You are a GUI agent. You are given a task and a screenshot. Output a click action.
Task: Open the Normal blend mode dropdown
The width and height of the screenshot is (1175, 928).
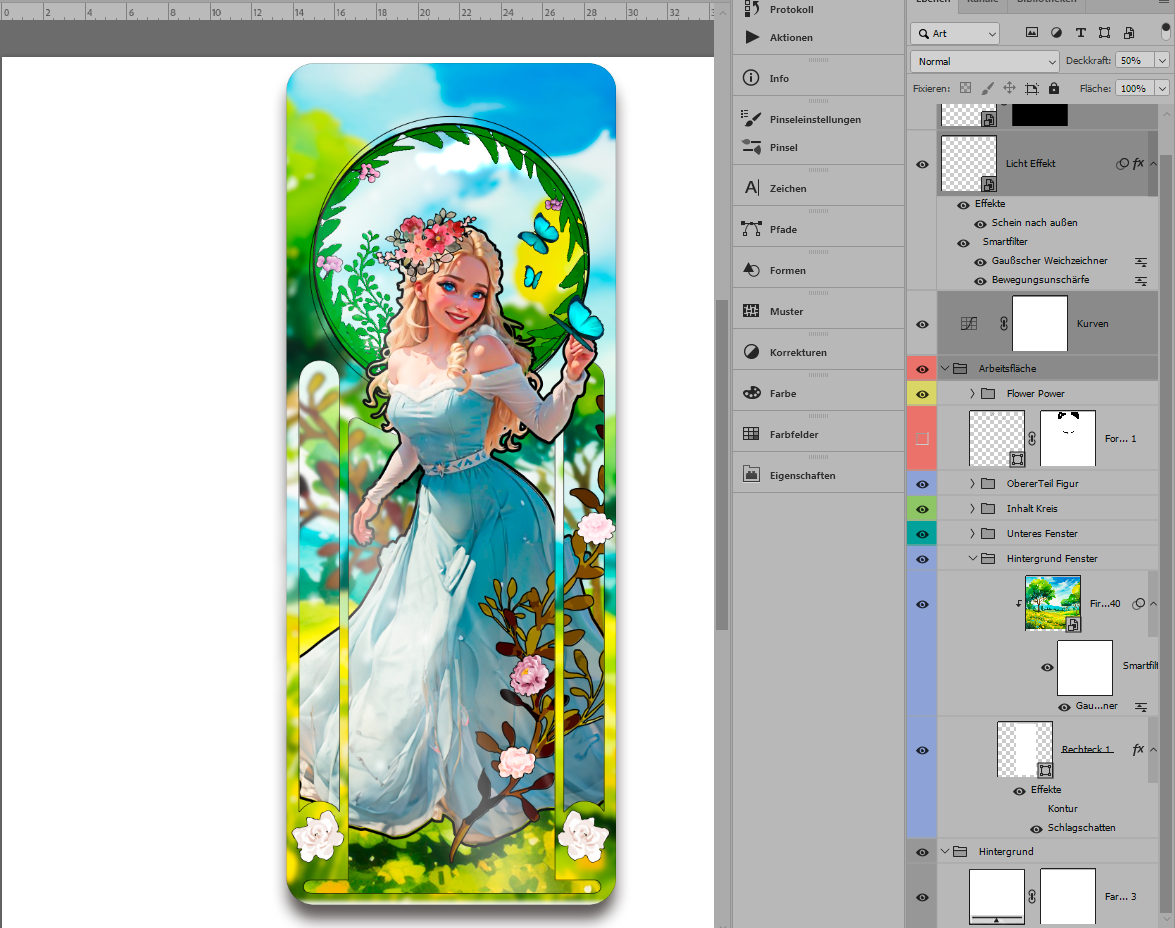pos(984,61)
